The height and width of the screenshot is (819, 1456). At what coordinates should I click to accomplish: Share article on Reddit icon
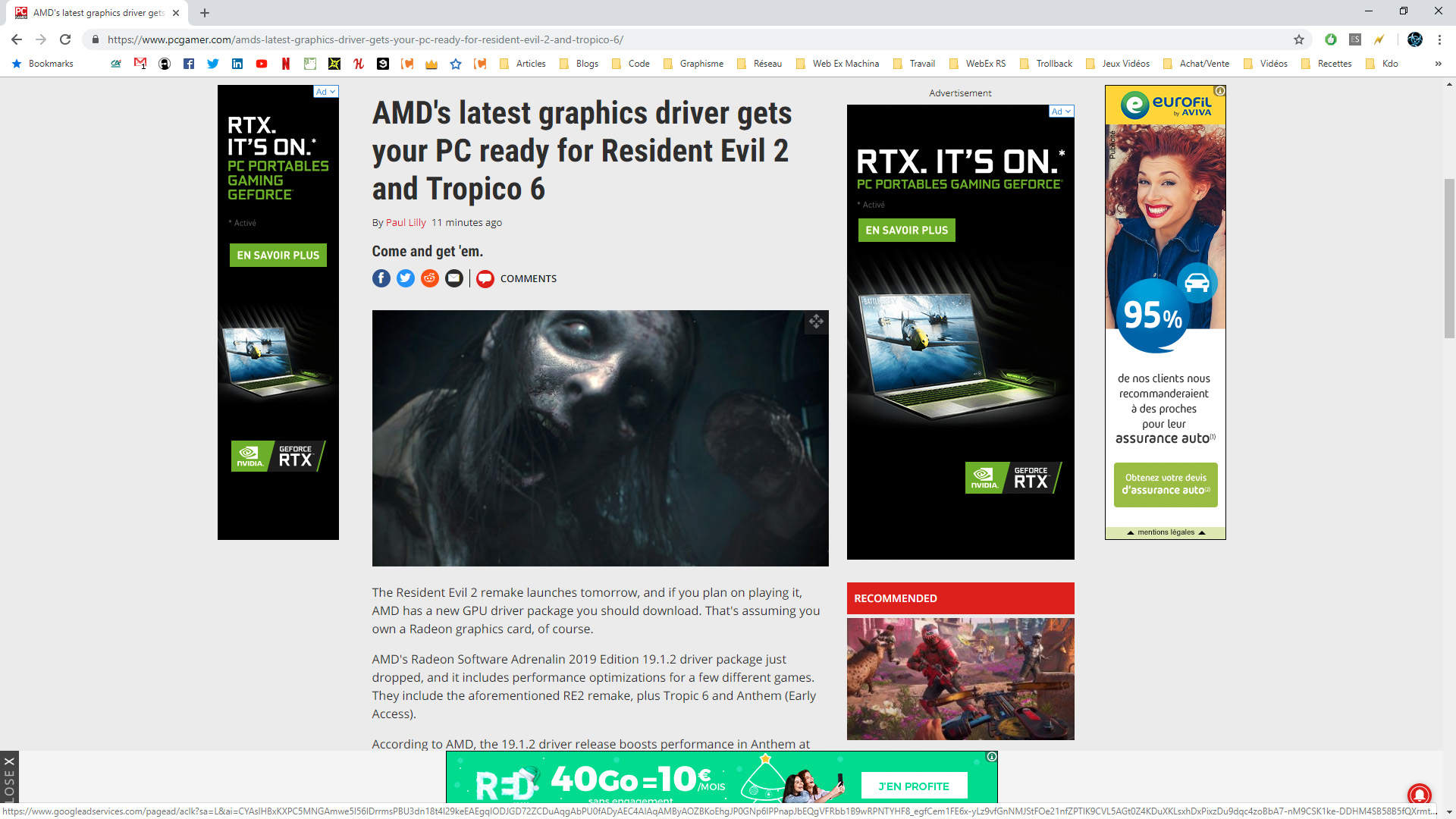430,278
